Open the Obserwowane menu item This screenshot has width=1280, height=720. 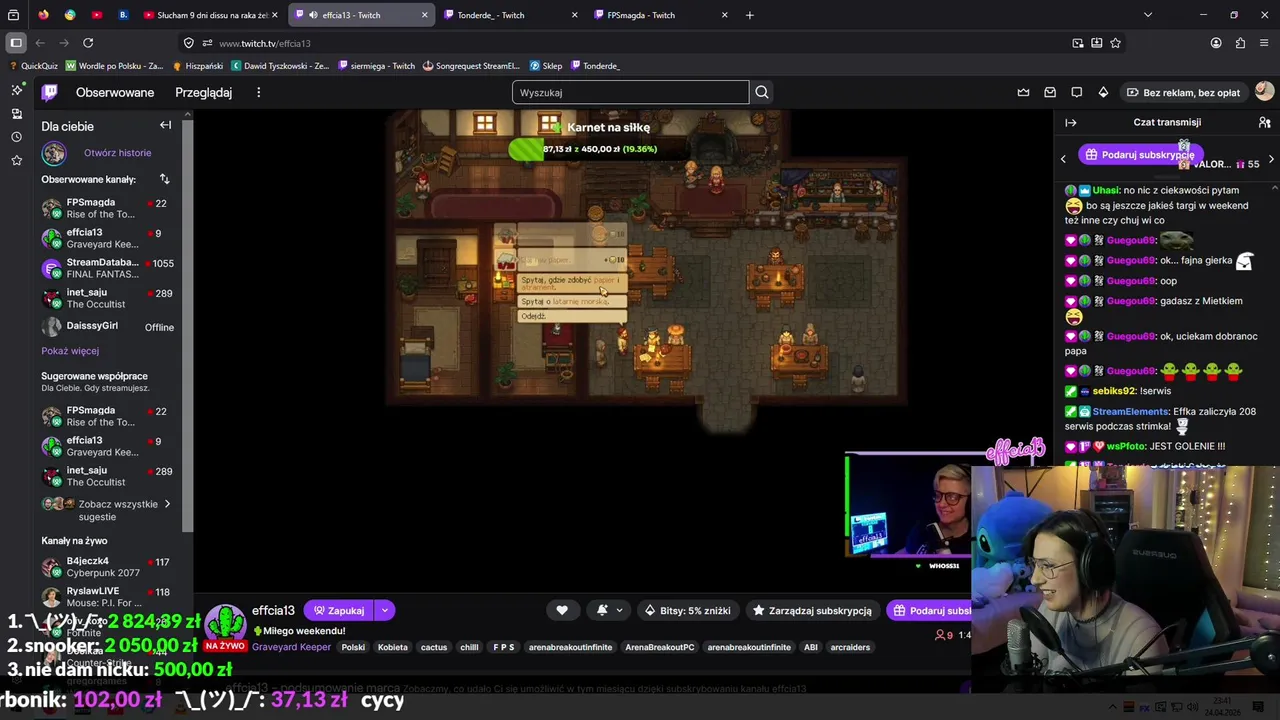pos(115,92)
